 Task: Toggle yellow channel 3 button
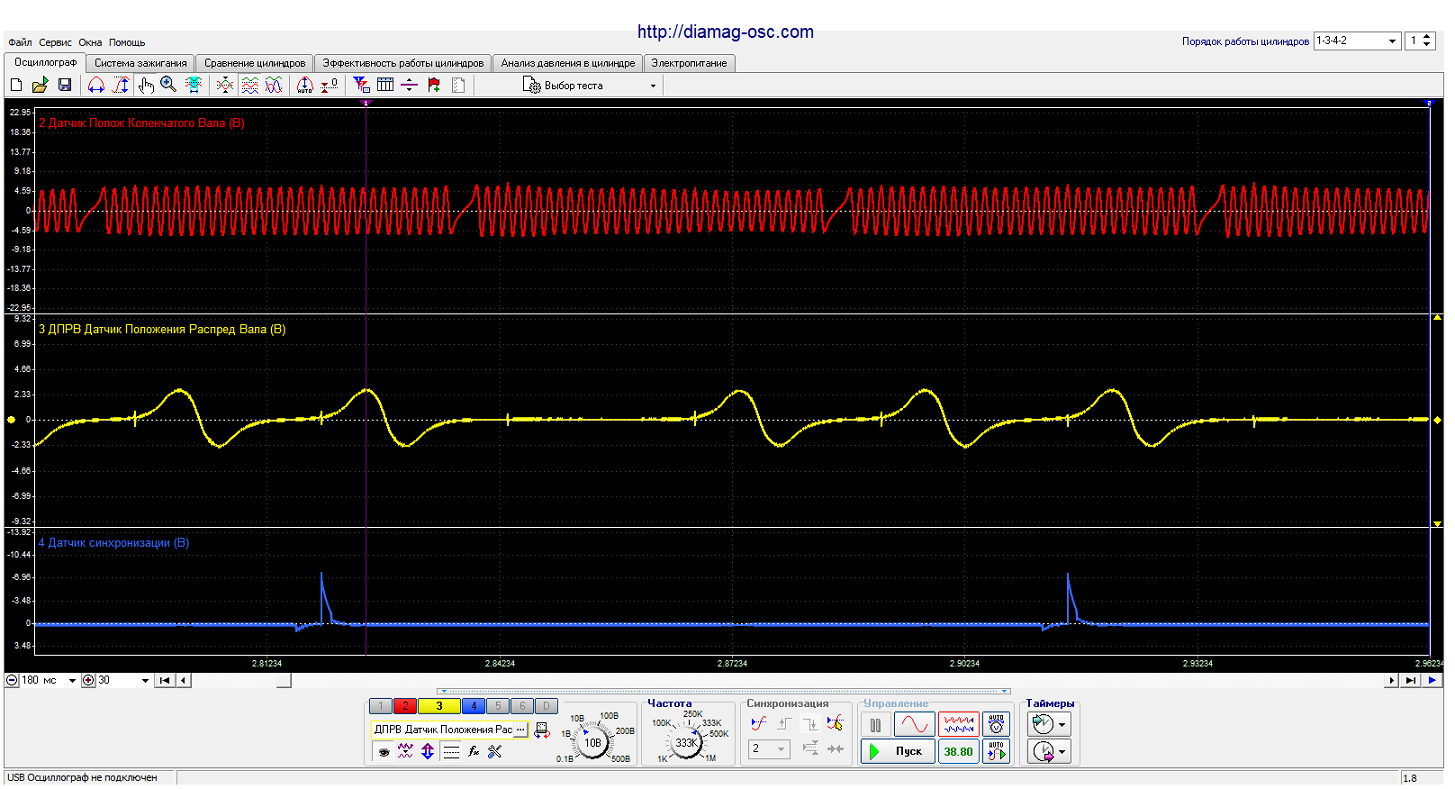click(439, 706)
